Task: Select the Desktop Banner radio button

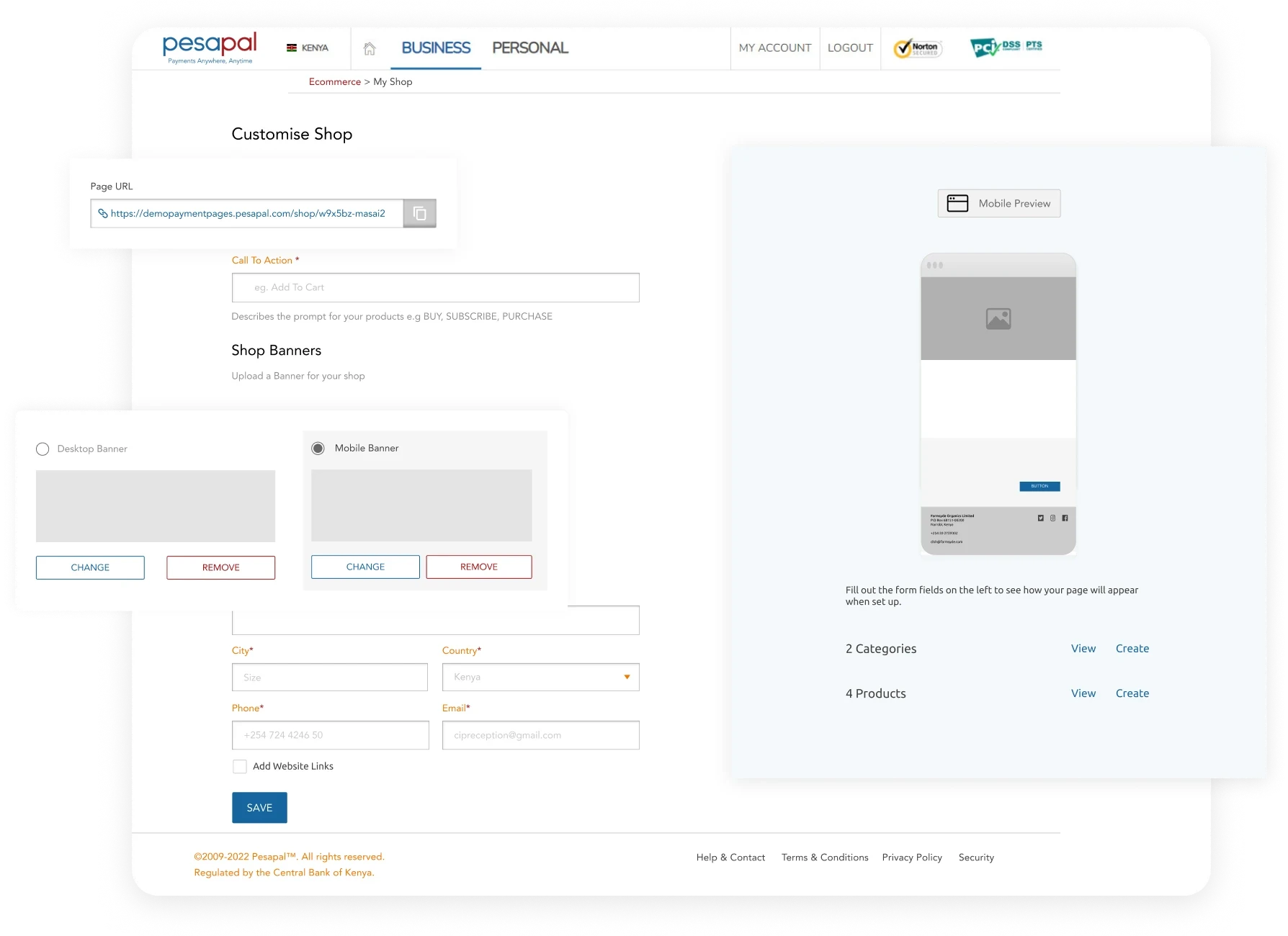Action: [43, 449]
